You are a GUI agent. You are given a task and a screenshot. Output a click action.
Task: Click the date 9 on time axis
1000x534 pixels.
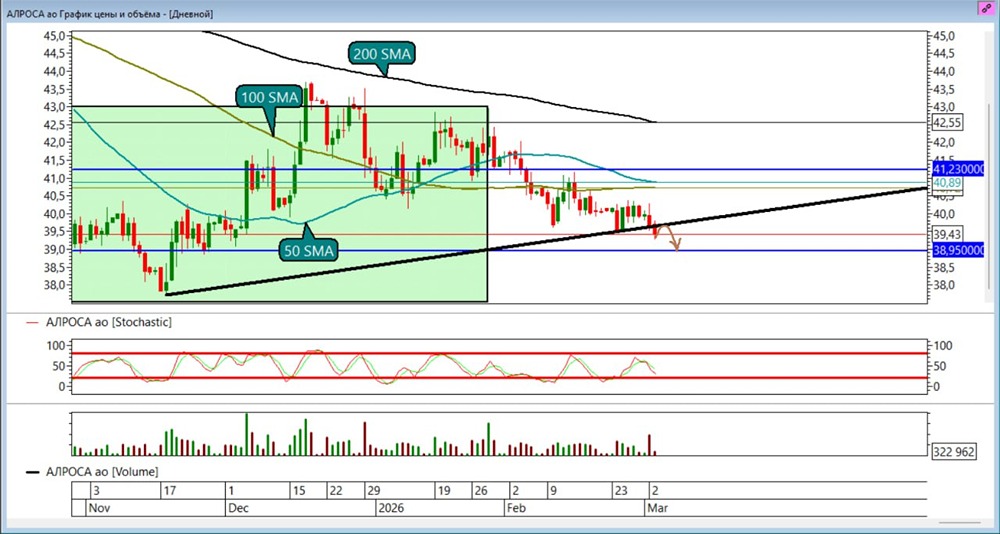click(554, 491)
